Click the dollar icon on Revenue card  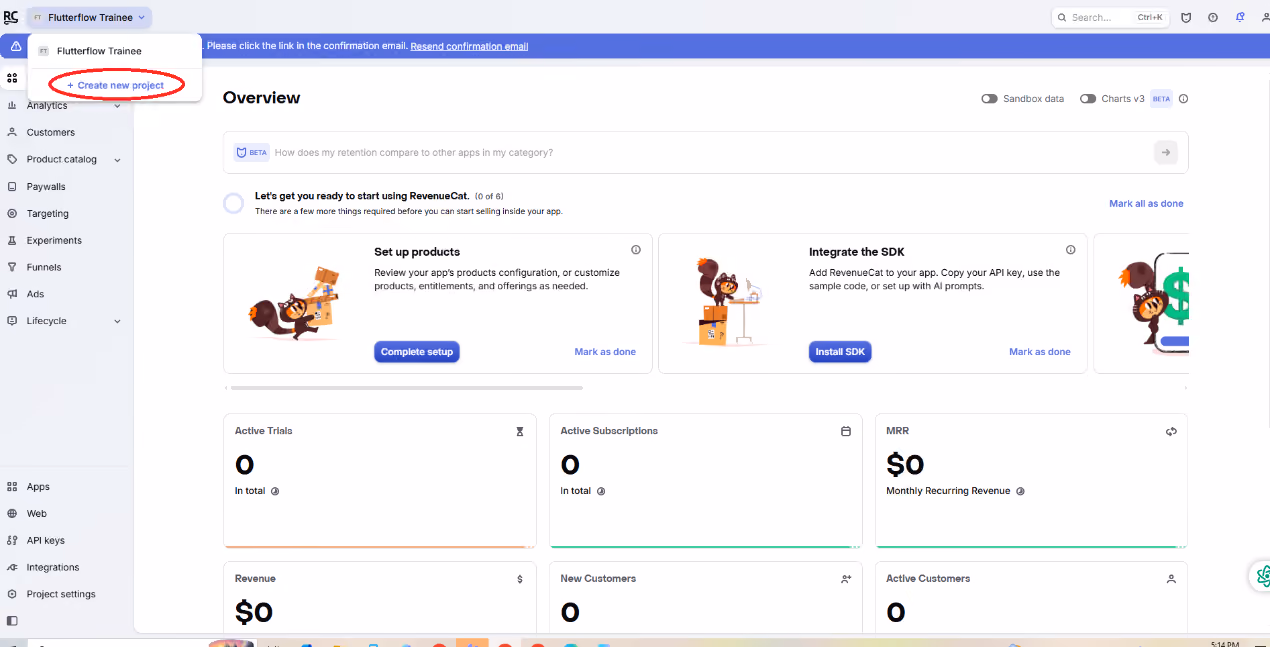tap(520, 579)
